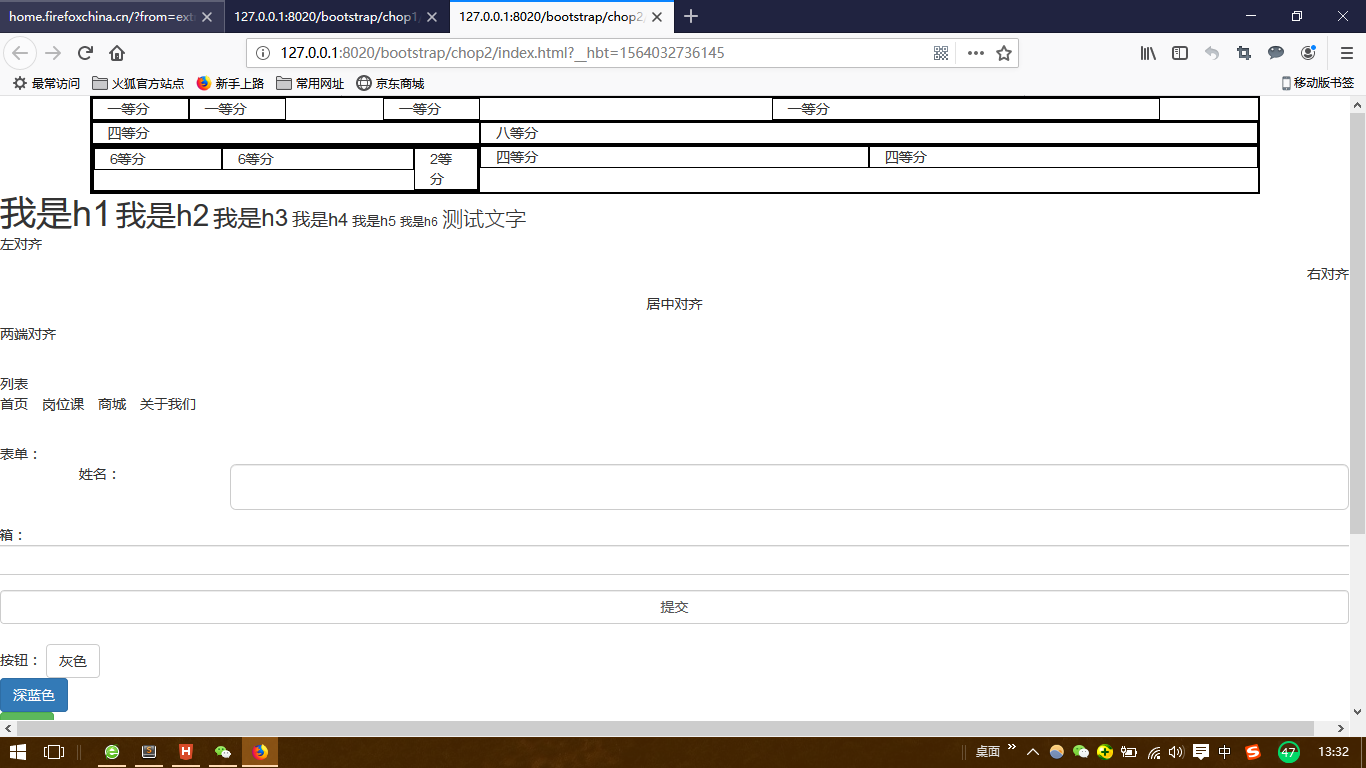Viewport: 1366px width, 768px height.
Task: Switch to the bootstrap/chop1 tab
Action: click(337, 17)
